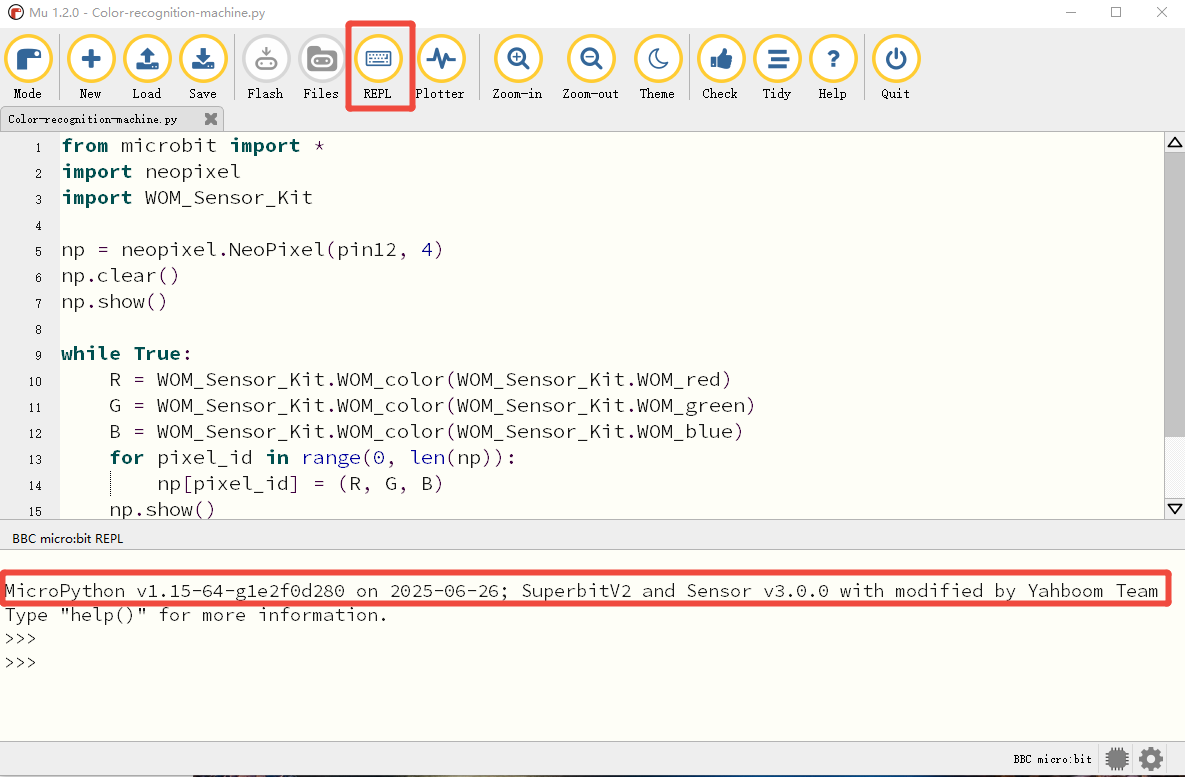Click line 5 'np = neopixel.NeoPixel(pin12, 4)'
The width and height of the screenshot is (1185, 777).
coord(252,249)
